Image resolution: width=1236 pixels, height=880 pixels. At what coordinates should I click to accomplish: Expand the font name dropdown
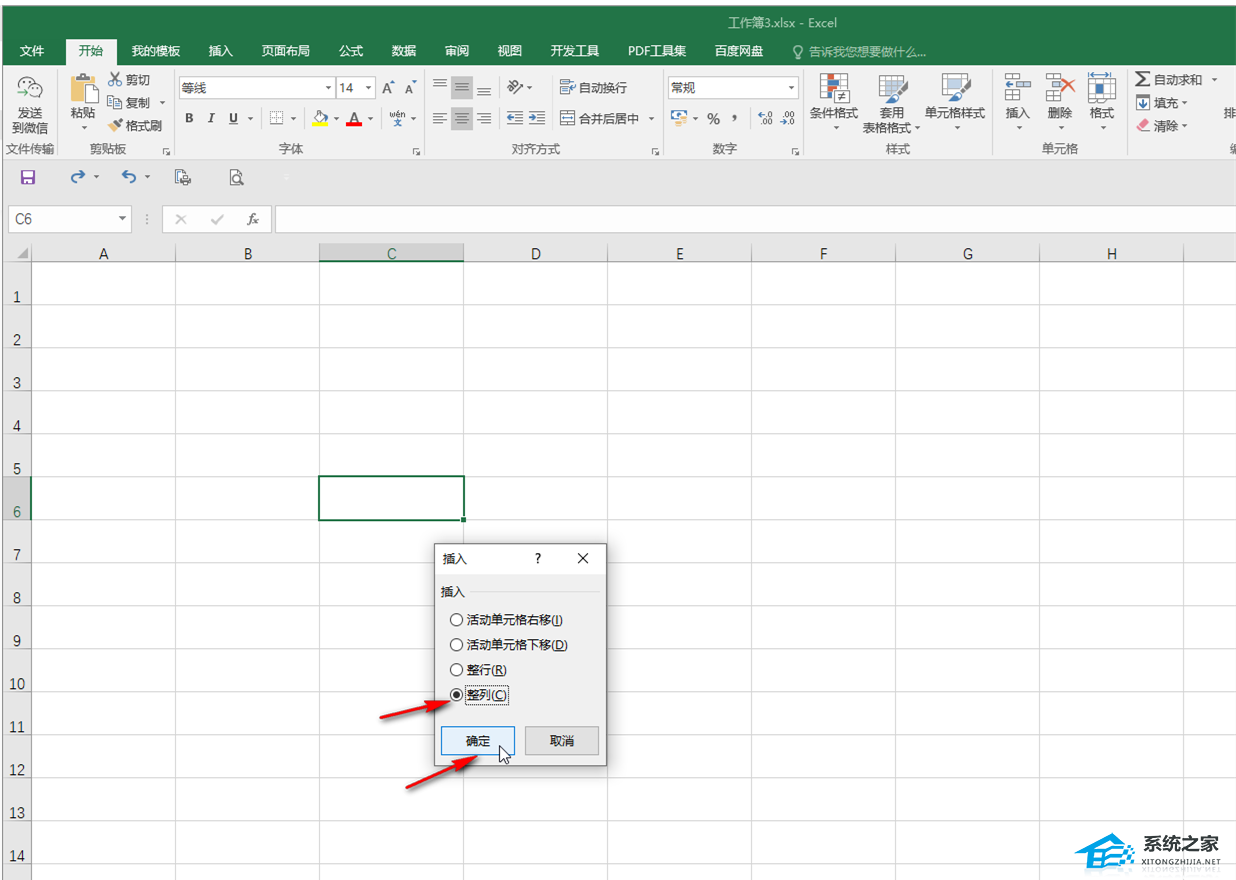(327, 88)
